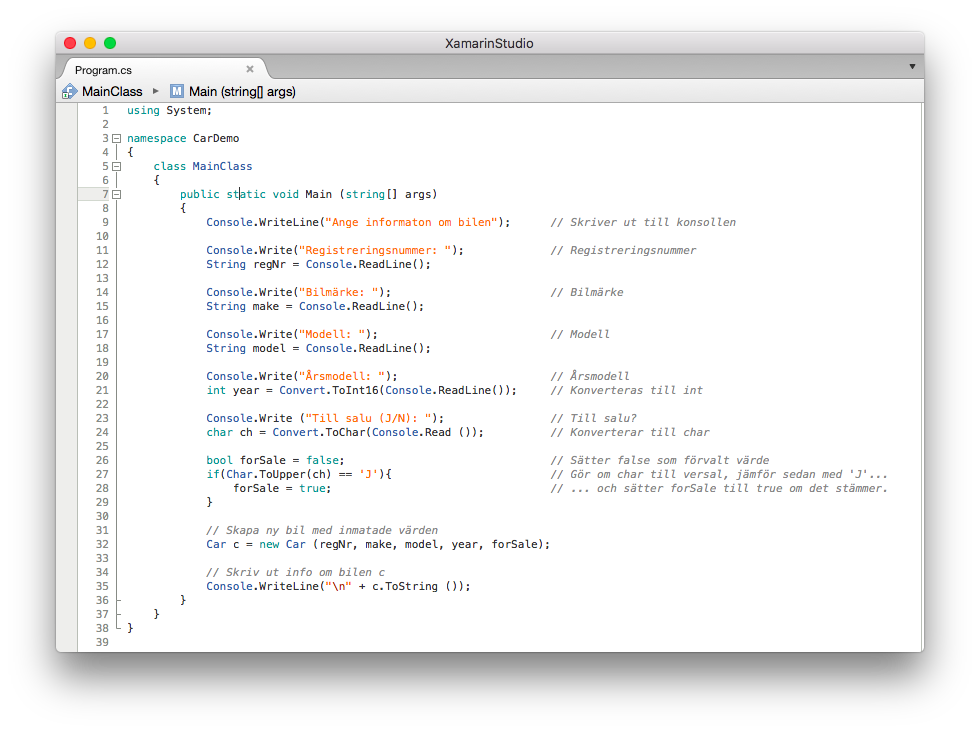Viewport: 980px width, 732px height.
Task: Click 'if(Char.ToUpper(ch) == 'J'){' line
Action: [299, 474]
